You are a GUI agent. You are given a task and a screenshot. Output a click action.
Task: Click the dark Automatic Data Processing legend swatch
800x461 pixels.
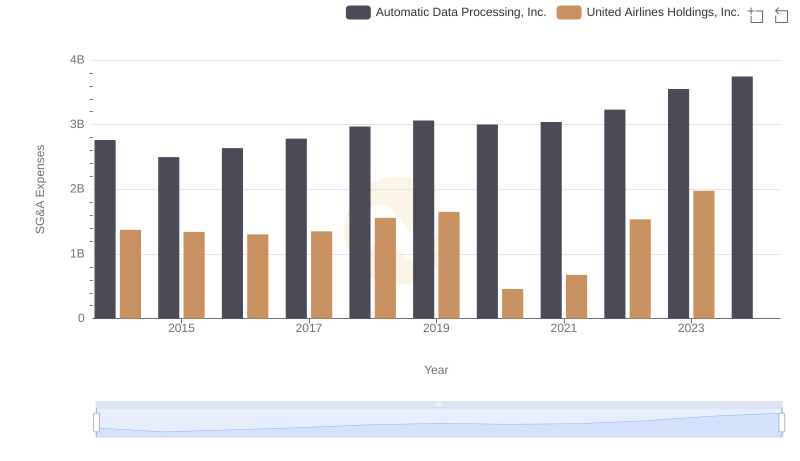click(358, 12)
